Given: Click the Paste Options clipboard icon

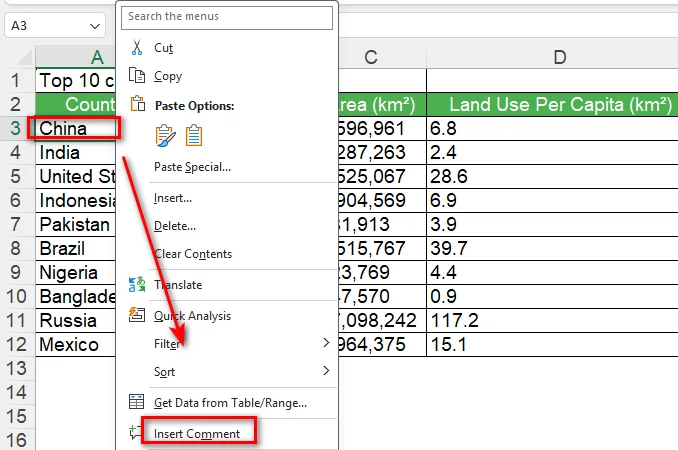Looking at the screenshot, I should coord(138,104).
